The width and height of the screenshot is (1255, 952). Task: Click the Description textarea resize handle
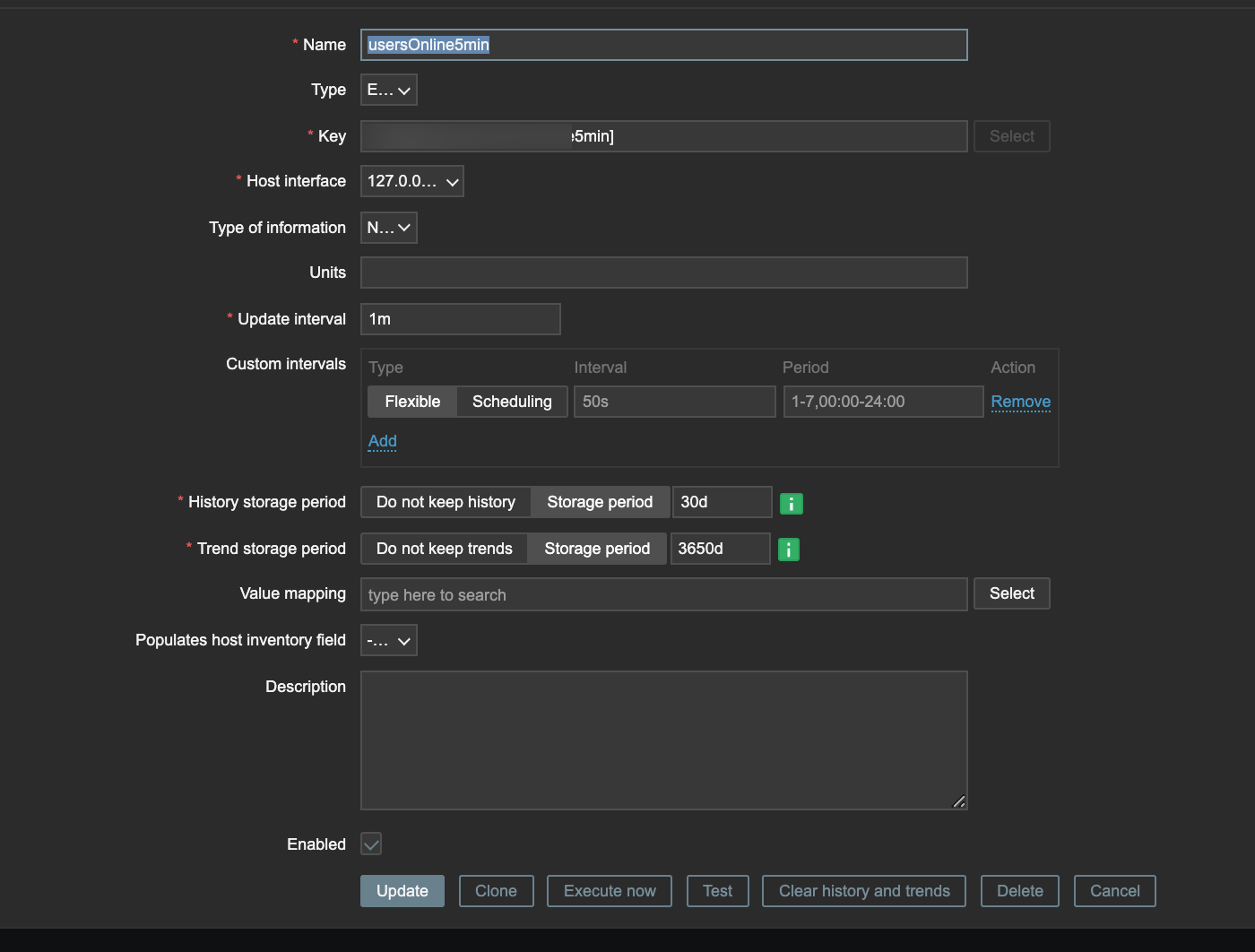point(959,801)
